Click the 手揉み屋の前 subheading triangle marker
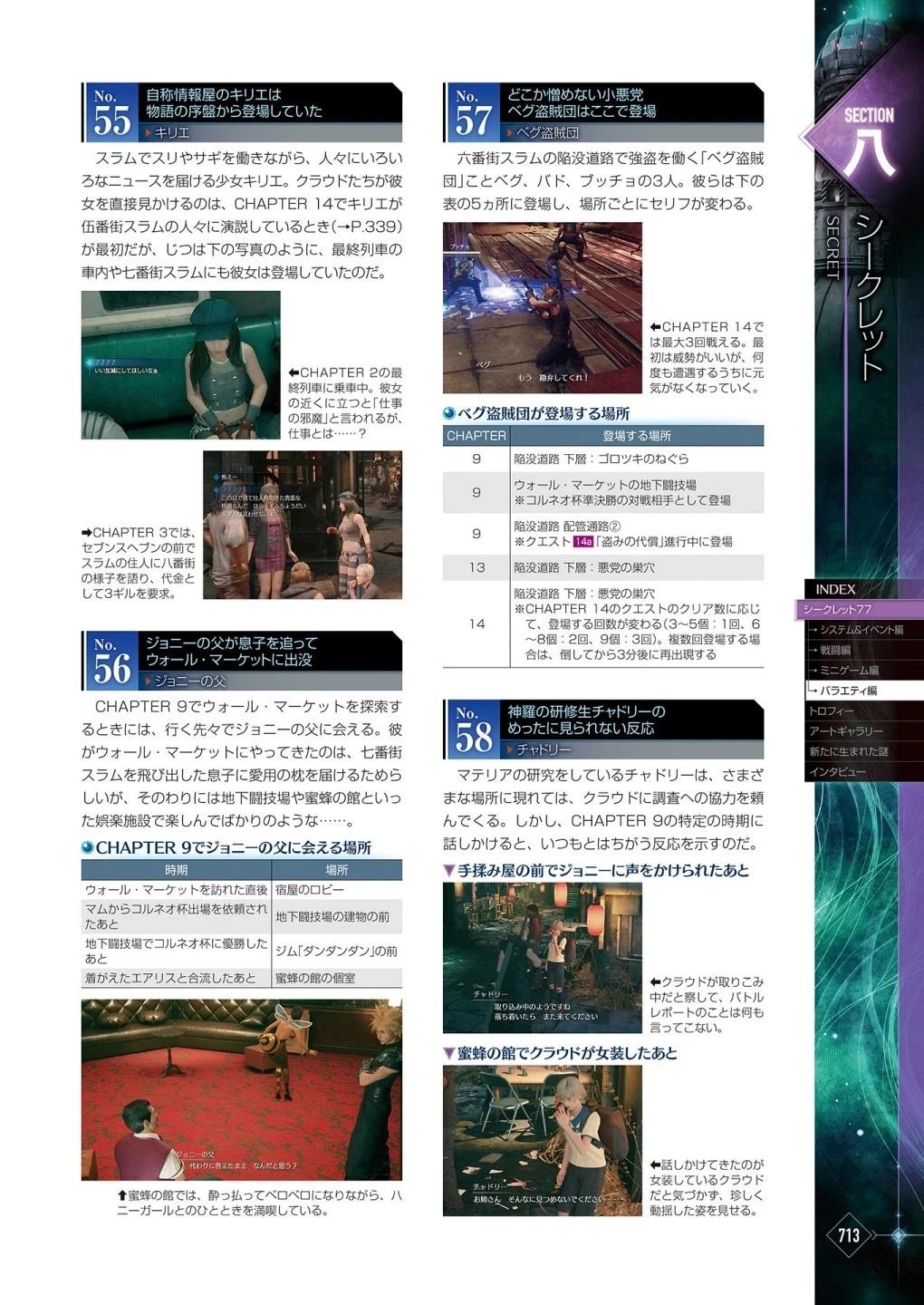Viewport: 924px width, 1305px height. [x=448, y=871]
